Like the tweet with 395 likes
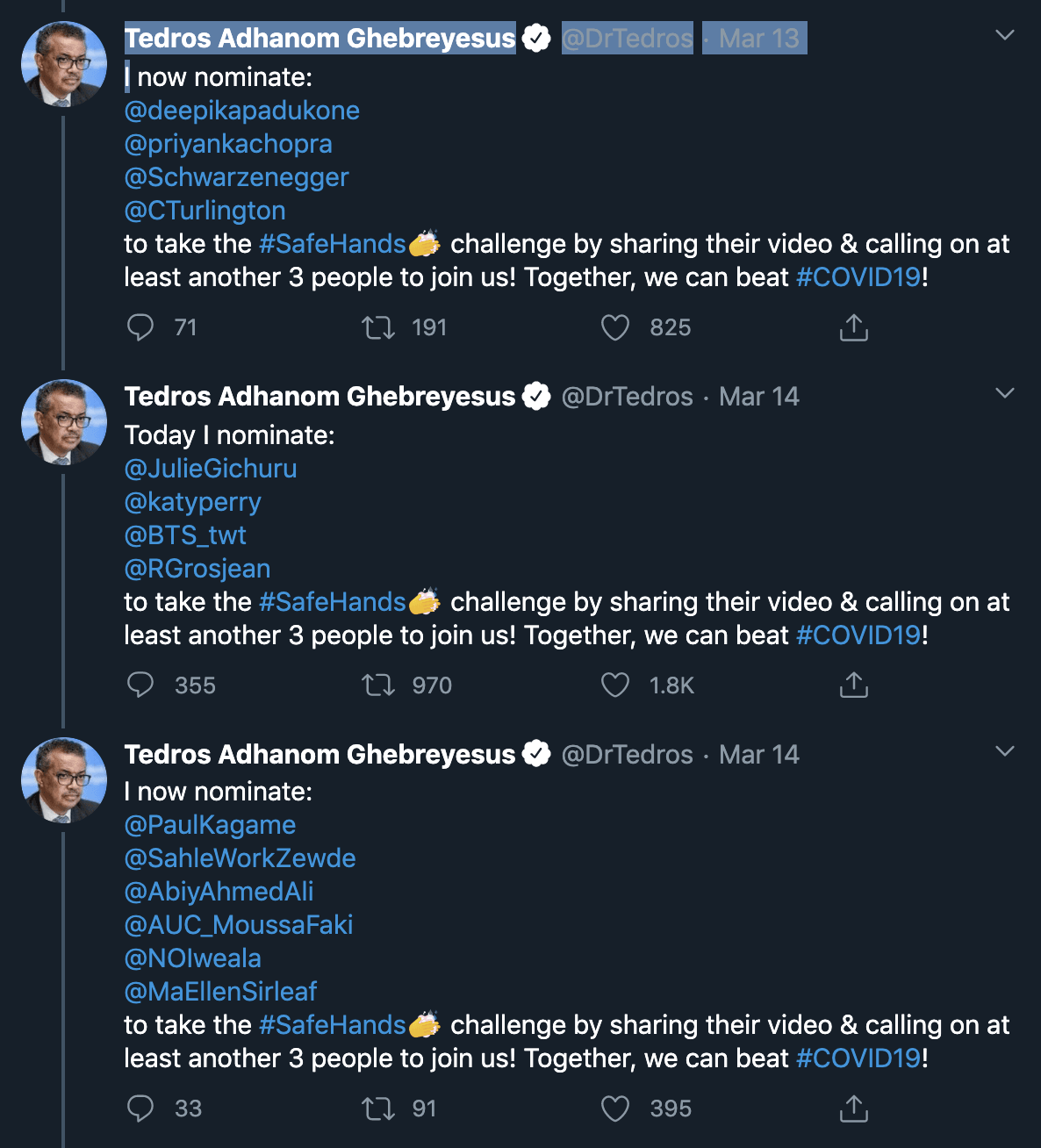This screenshot has height=1148, width=1041. coord(614,1109)
